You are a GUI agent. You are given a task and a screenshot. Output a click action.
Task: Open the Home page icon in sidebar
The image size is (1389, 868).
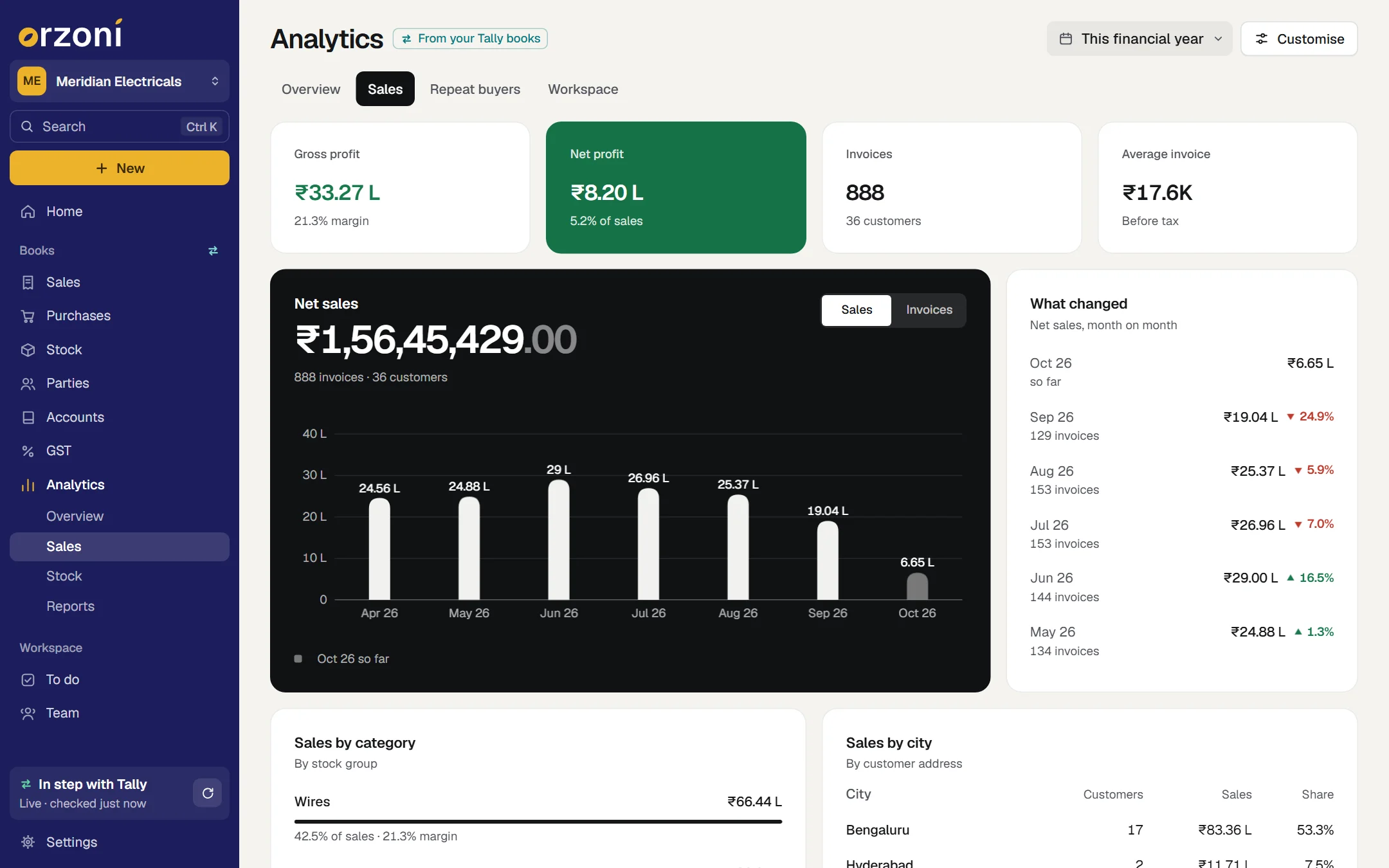(x=28, y=212)
